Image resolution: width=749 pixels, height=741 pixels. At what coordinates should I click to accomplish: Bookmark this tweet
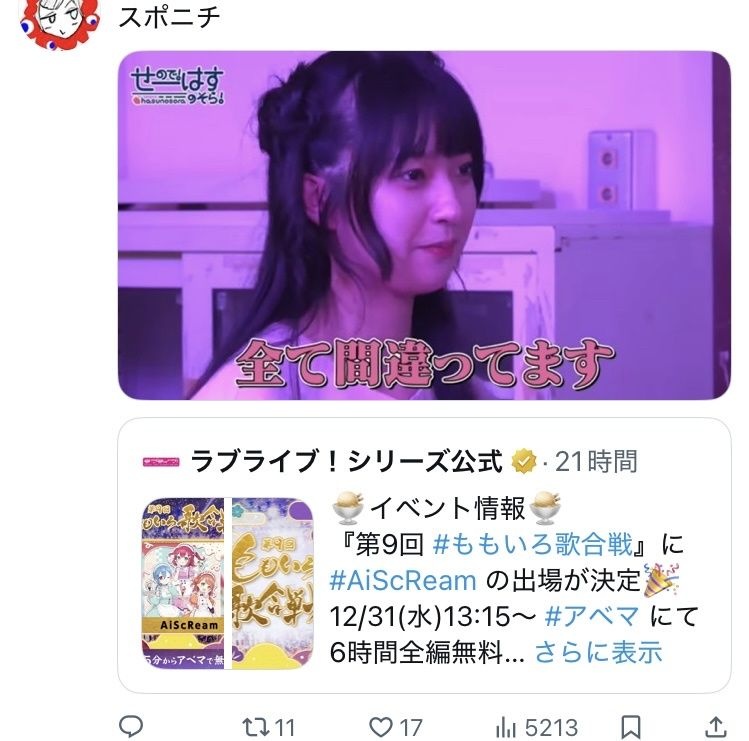coord(631,728)
